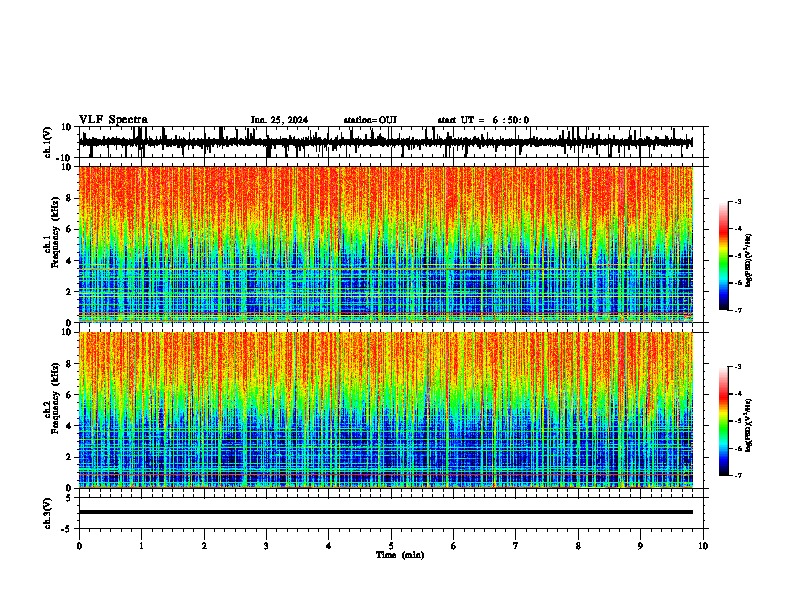Click the "ch.3(V)" axis label
This screenshot has height=612, width=792.
click(48, 513)
